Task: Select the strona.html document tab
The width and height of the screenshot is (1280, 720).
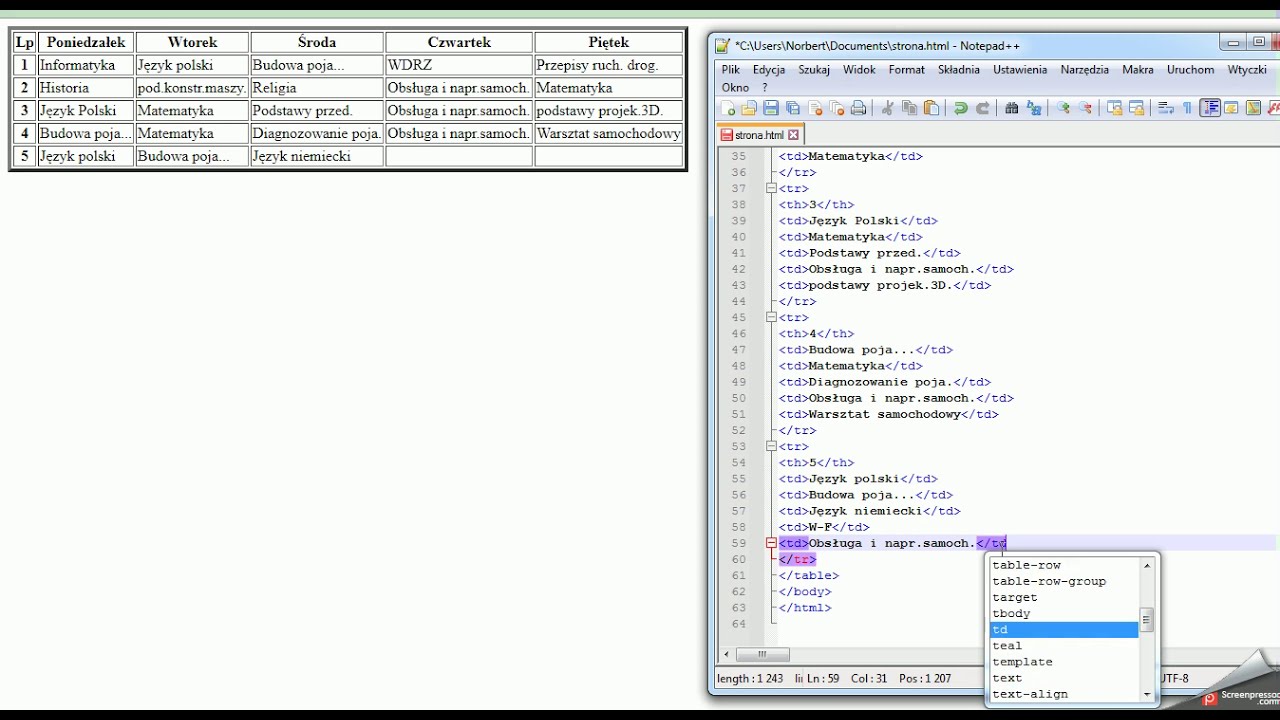Action: (x=760, y=135)
